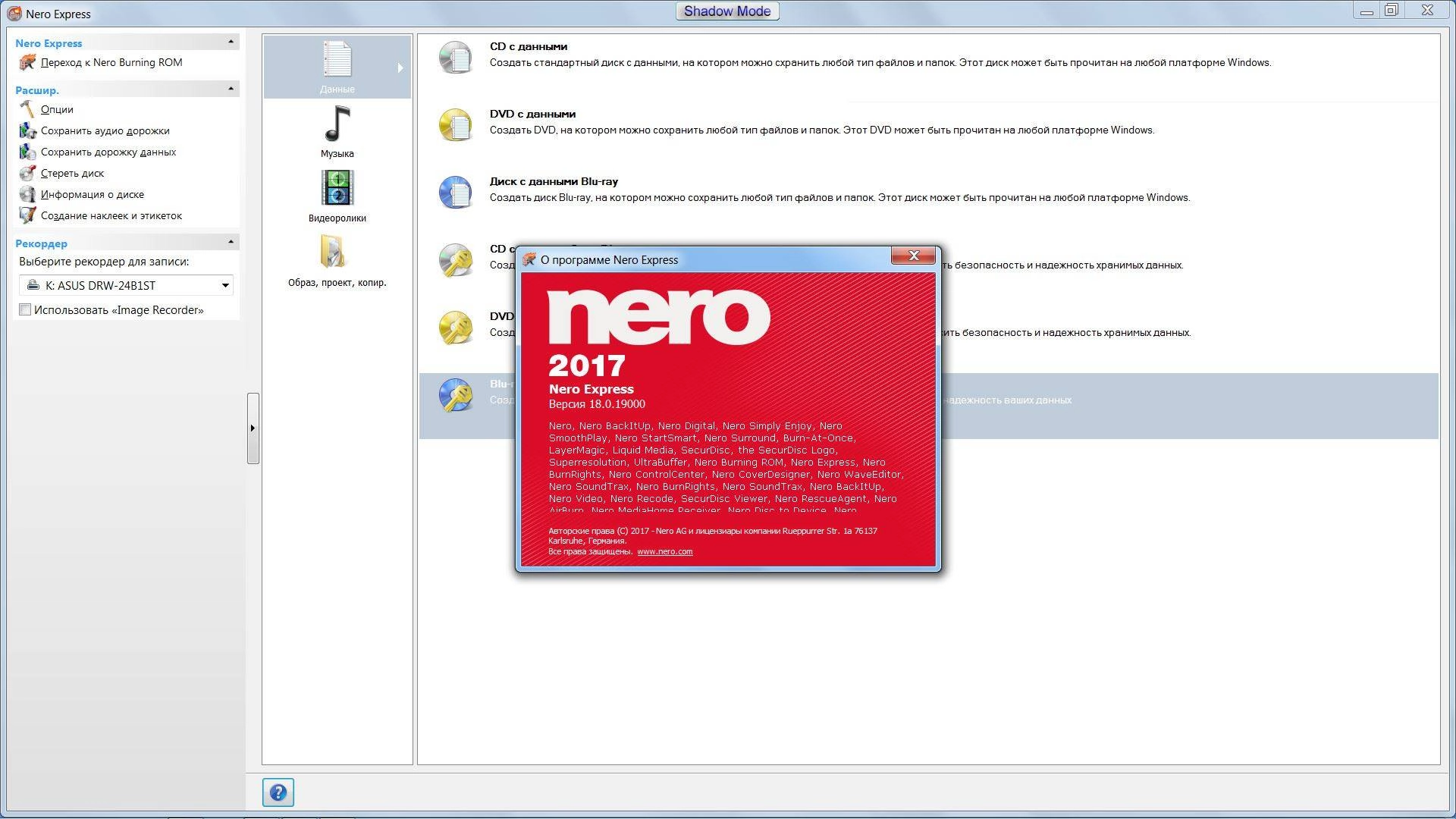Click the Версия 18.0.19000 text
Viewport: 1456px width, 819px height.
597,404
